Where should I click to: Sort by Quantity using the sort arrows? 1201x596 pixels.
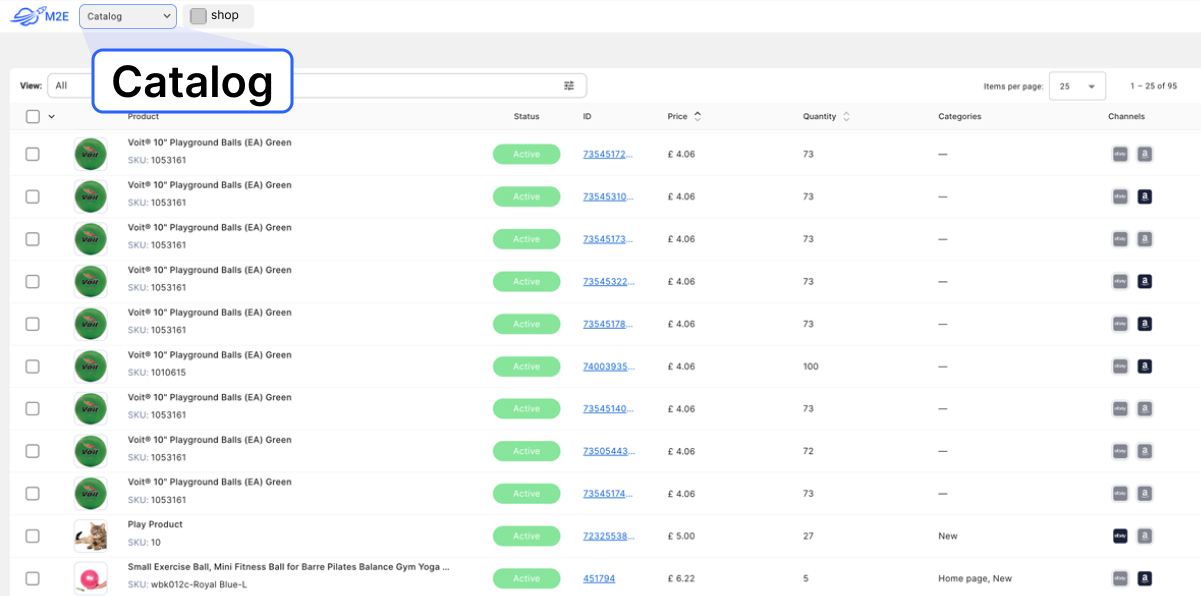click(x=846, y=117)
